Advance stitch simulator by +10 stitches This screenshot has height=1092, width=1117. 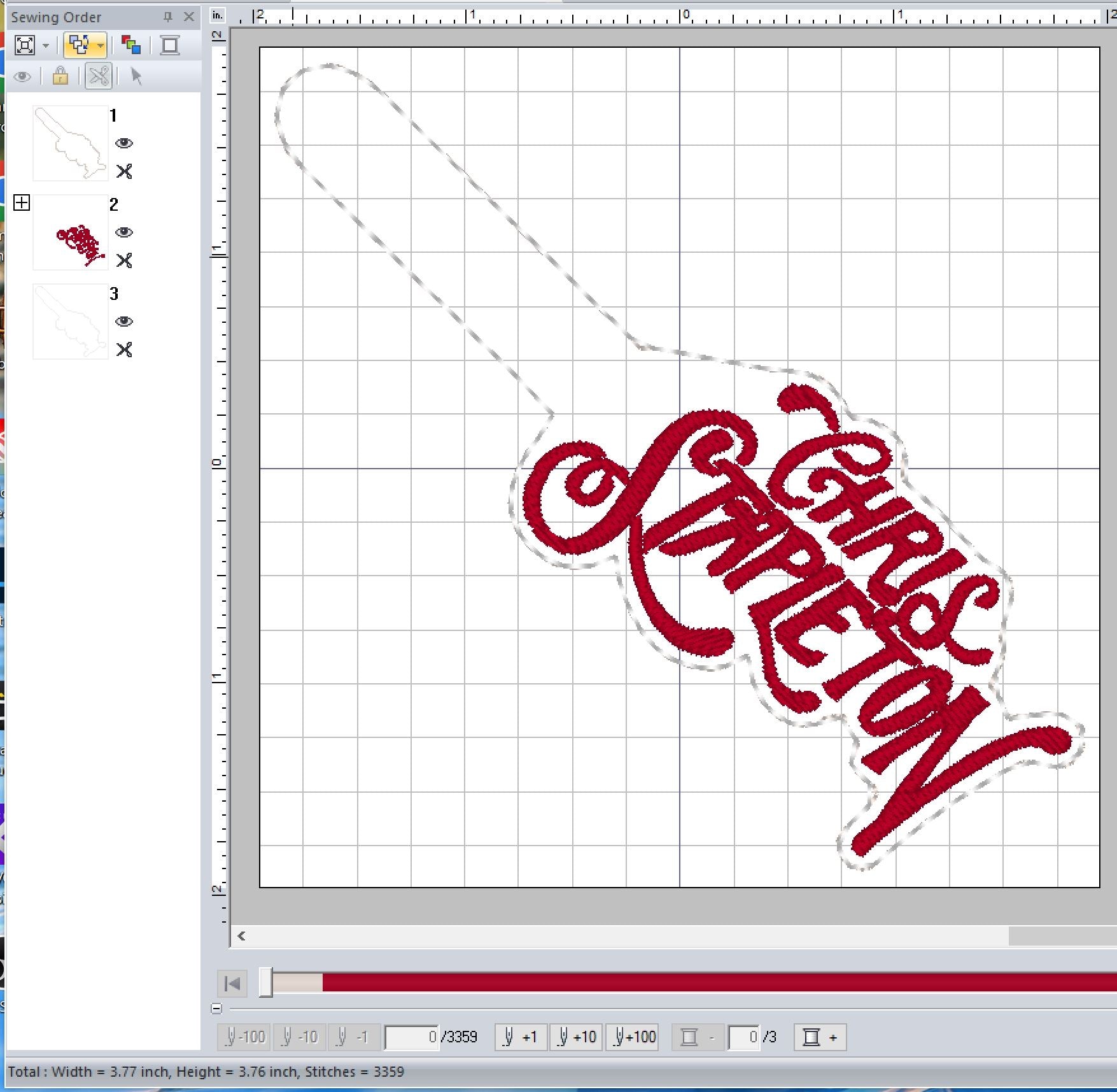pos(576,1037)
